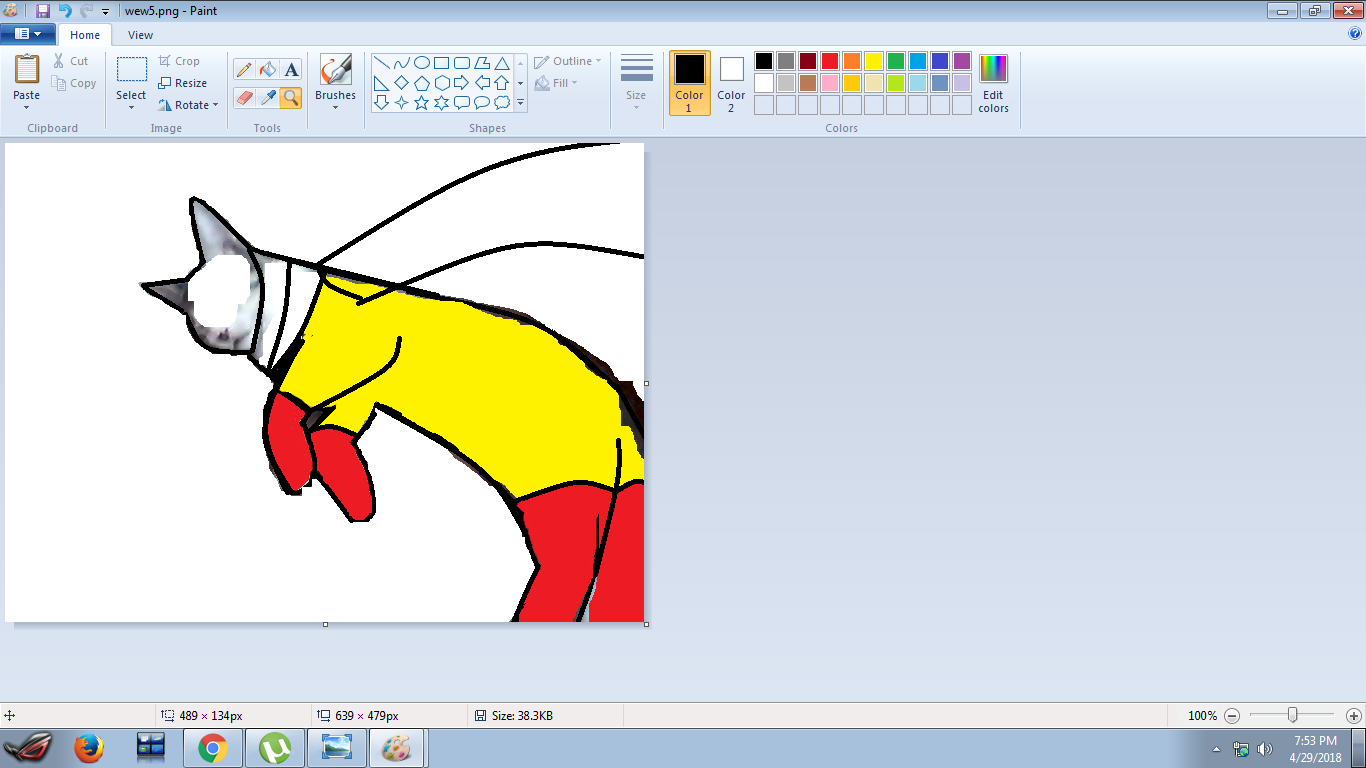Click zoom out minus button
The height and width of the screenshot is (768, 1366).
[1232, 716]
